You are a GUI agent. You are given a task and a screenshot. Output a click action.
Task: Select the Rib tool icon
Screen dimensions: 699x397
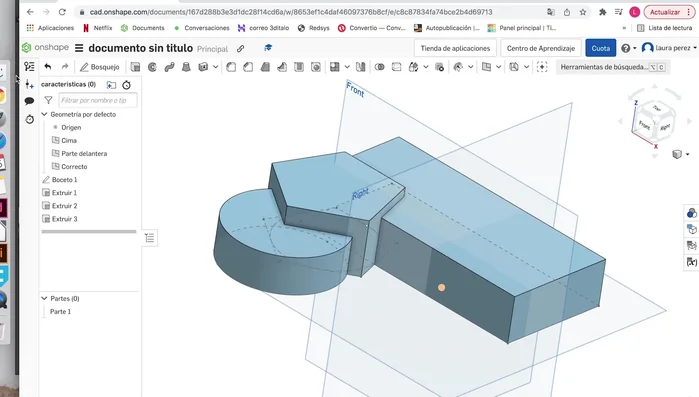point(282,67)
